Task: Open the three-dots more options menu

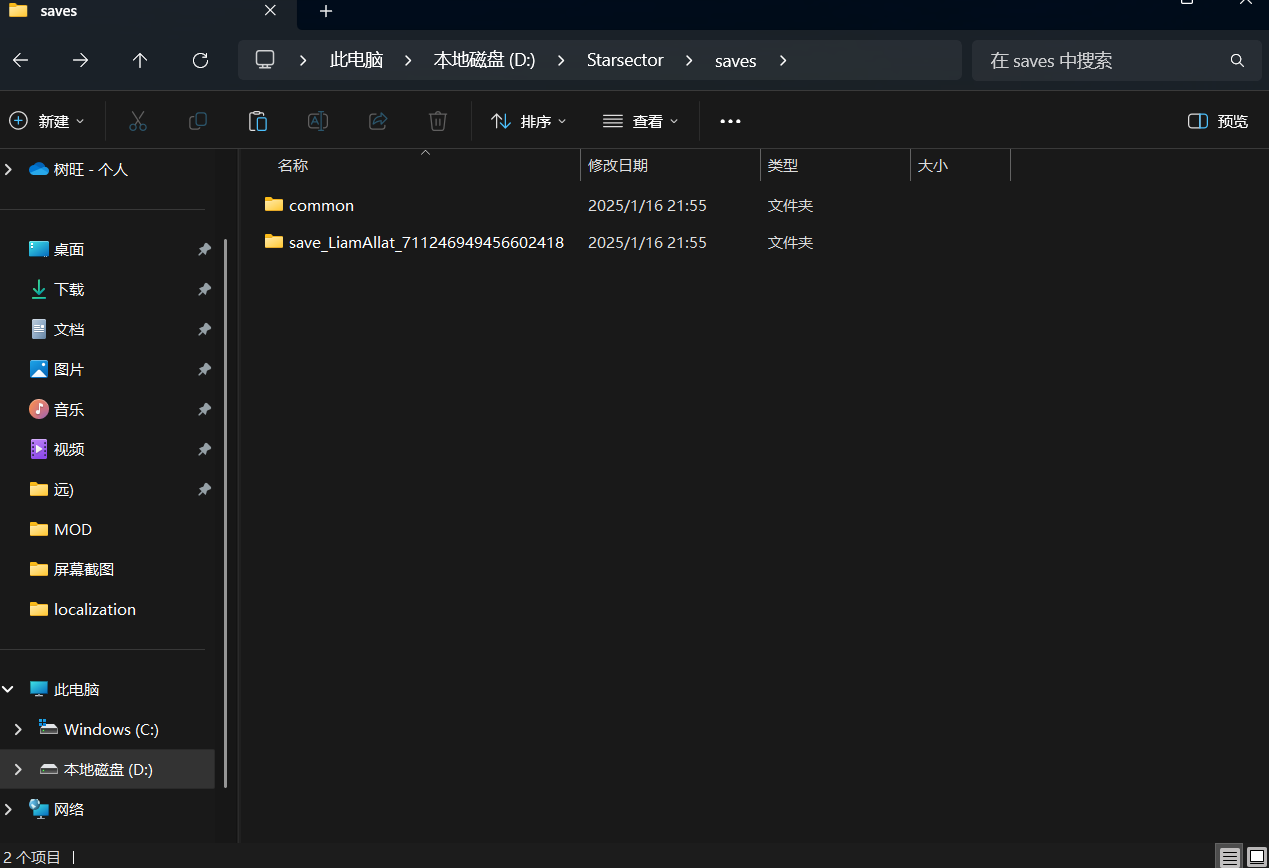Action: pos(730,121)
